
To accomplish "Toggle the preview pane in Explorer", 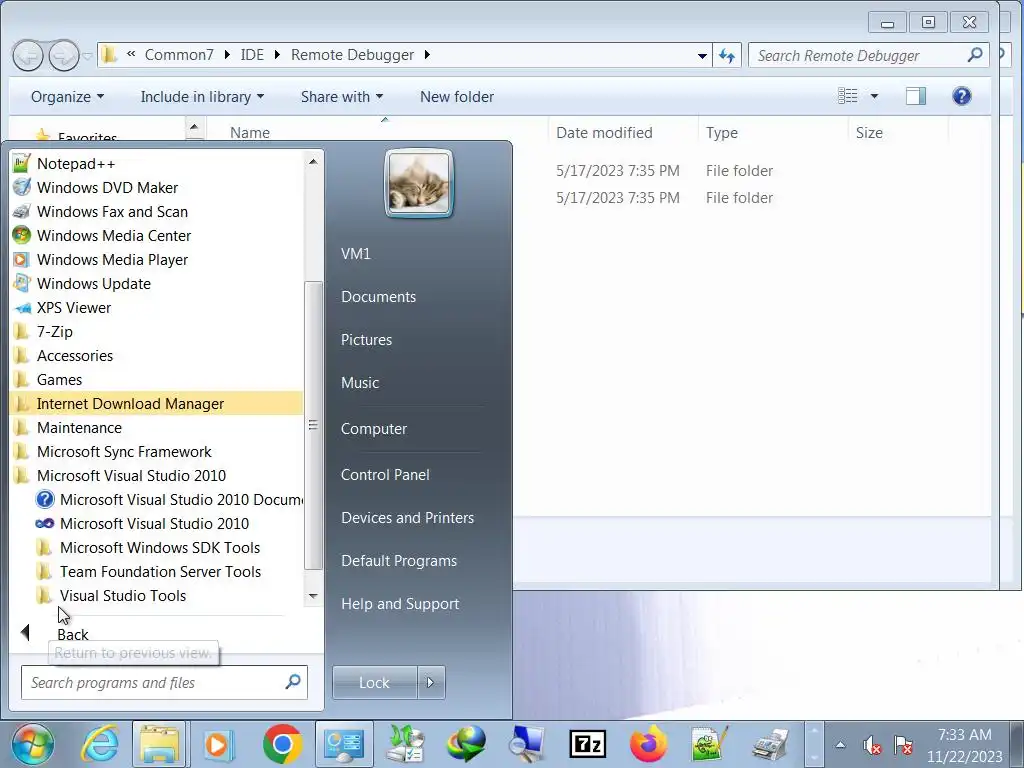I will pyautogui.click(x=916, y=97).
